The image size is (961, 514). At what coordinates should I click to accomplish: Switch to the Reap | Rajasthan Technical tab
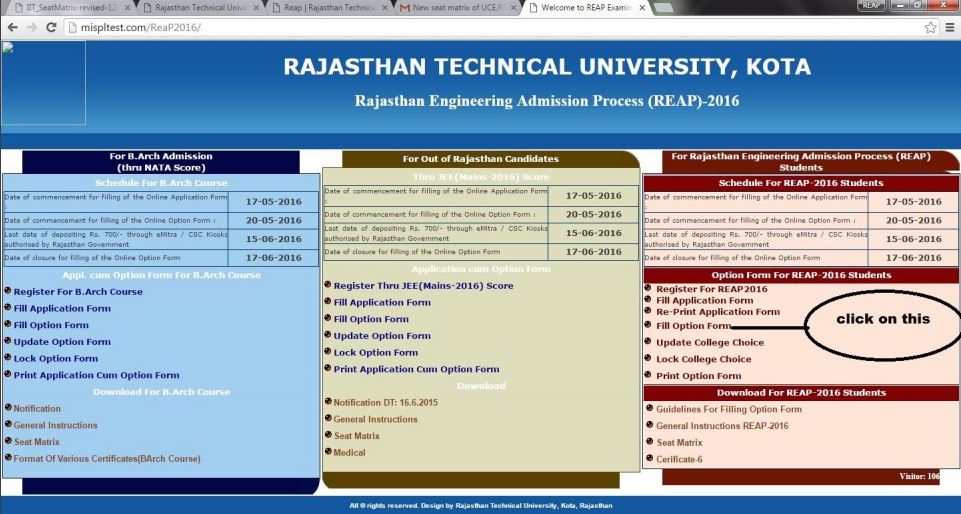[328, 8]
